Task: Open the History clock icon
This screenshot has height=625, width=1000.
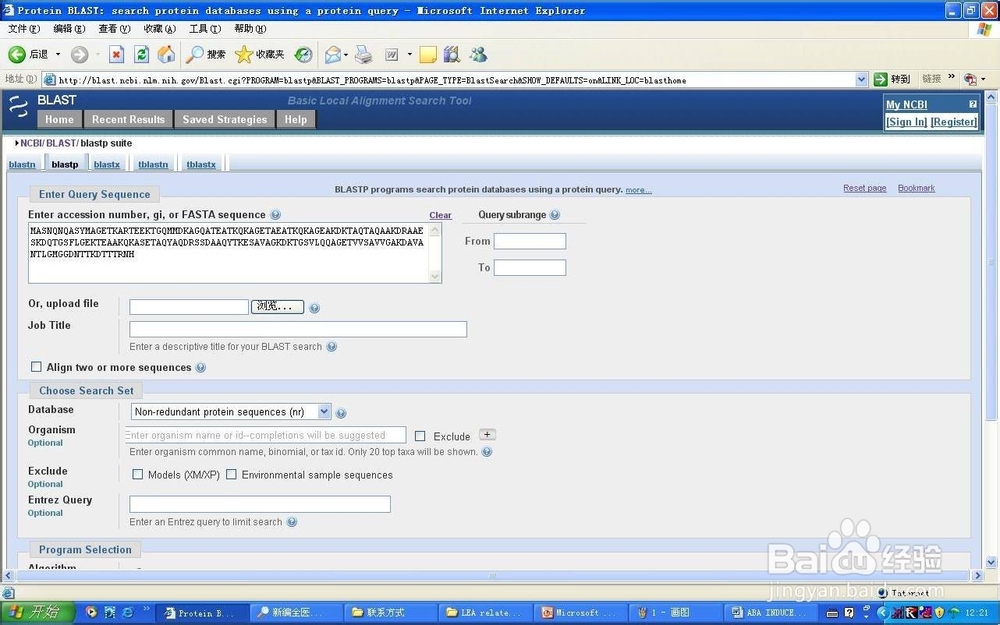Action: (304, 55)
